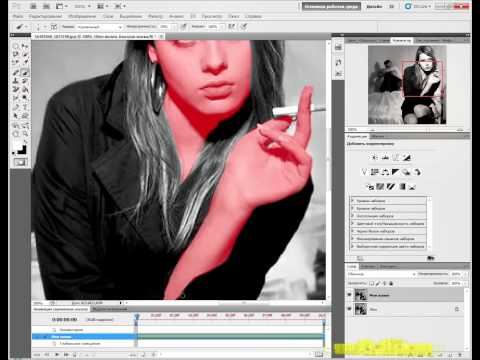Open the Окно menu
Screen dimensions: 480x360
pyautogui.click(x=233, y=16)
